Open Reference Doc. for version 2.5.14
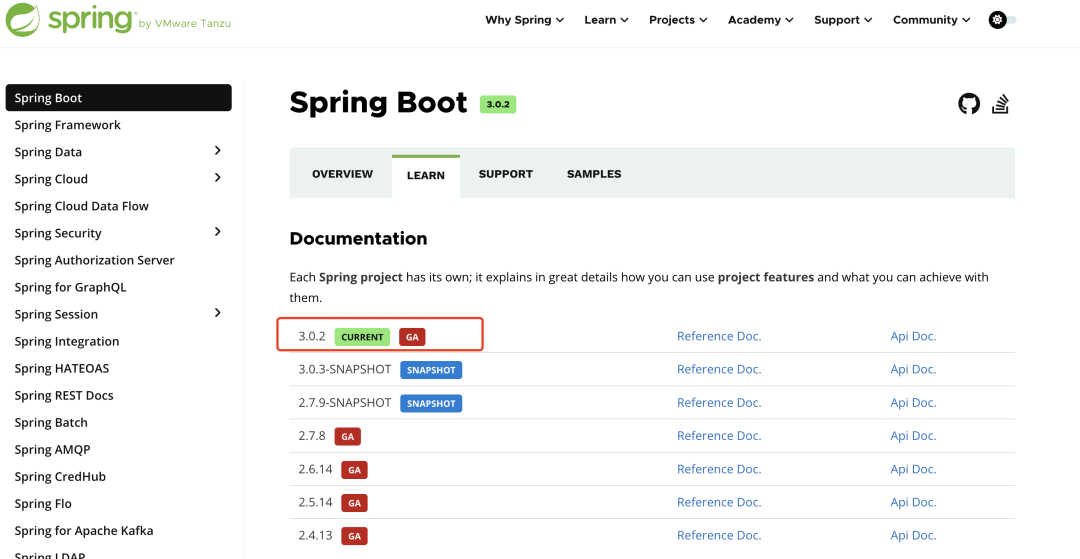The width and height of the screenshot is (1080, 559). [719, 503]
